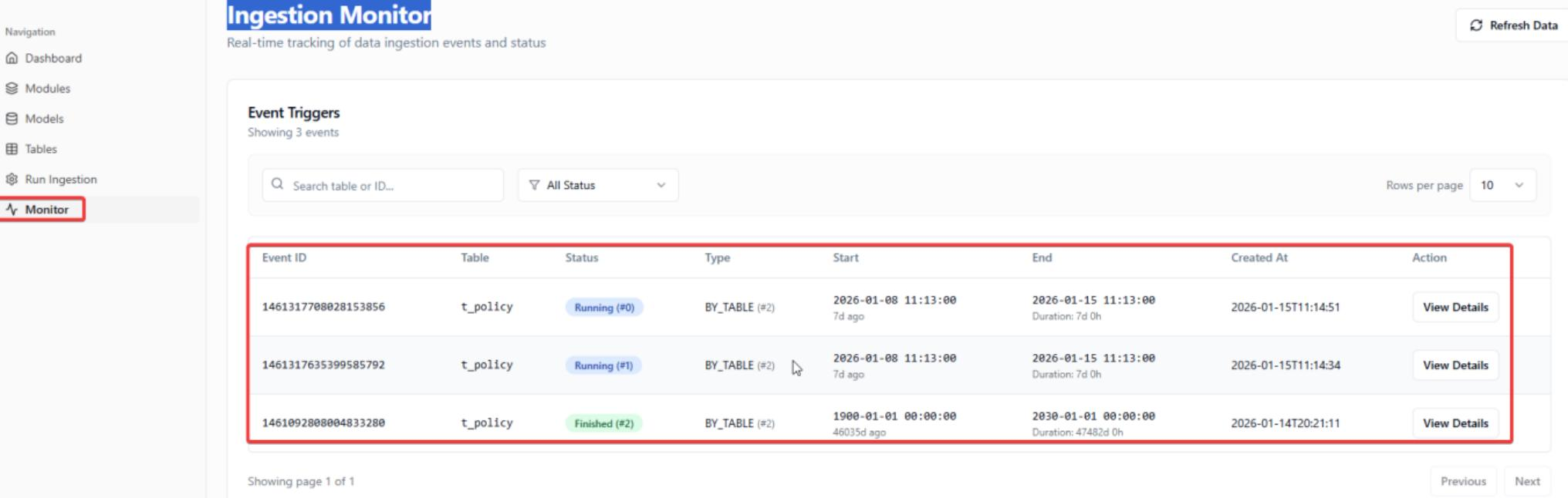Click event ID 1461317635399585792
1568x498 pixels.
pos(323,365)
